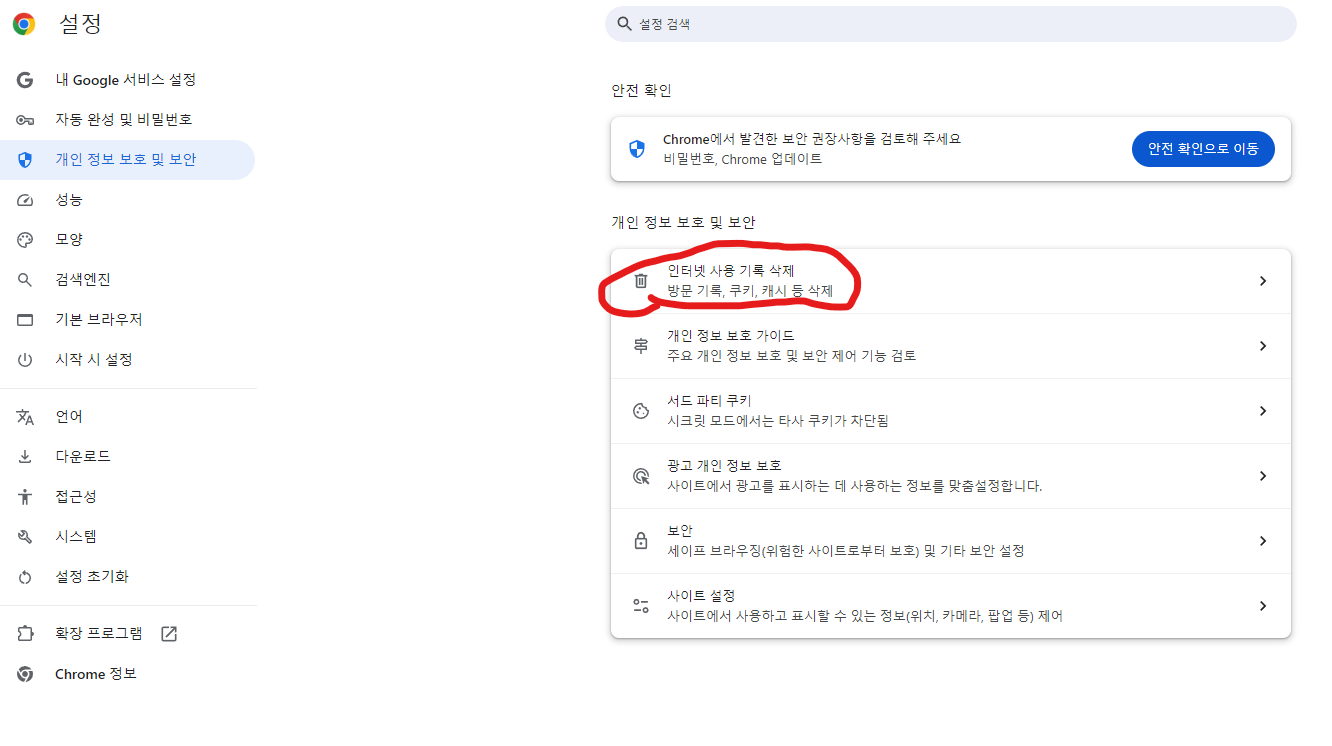Click the reset icon next to 설정 초기화
The height and width of the screenshot is (746, 1332).
pos(25,577)
